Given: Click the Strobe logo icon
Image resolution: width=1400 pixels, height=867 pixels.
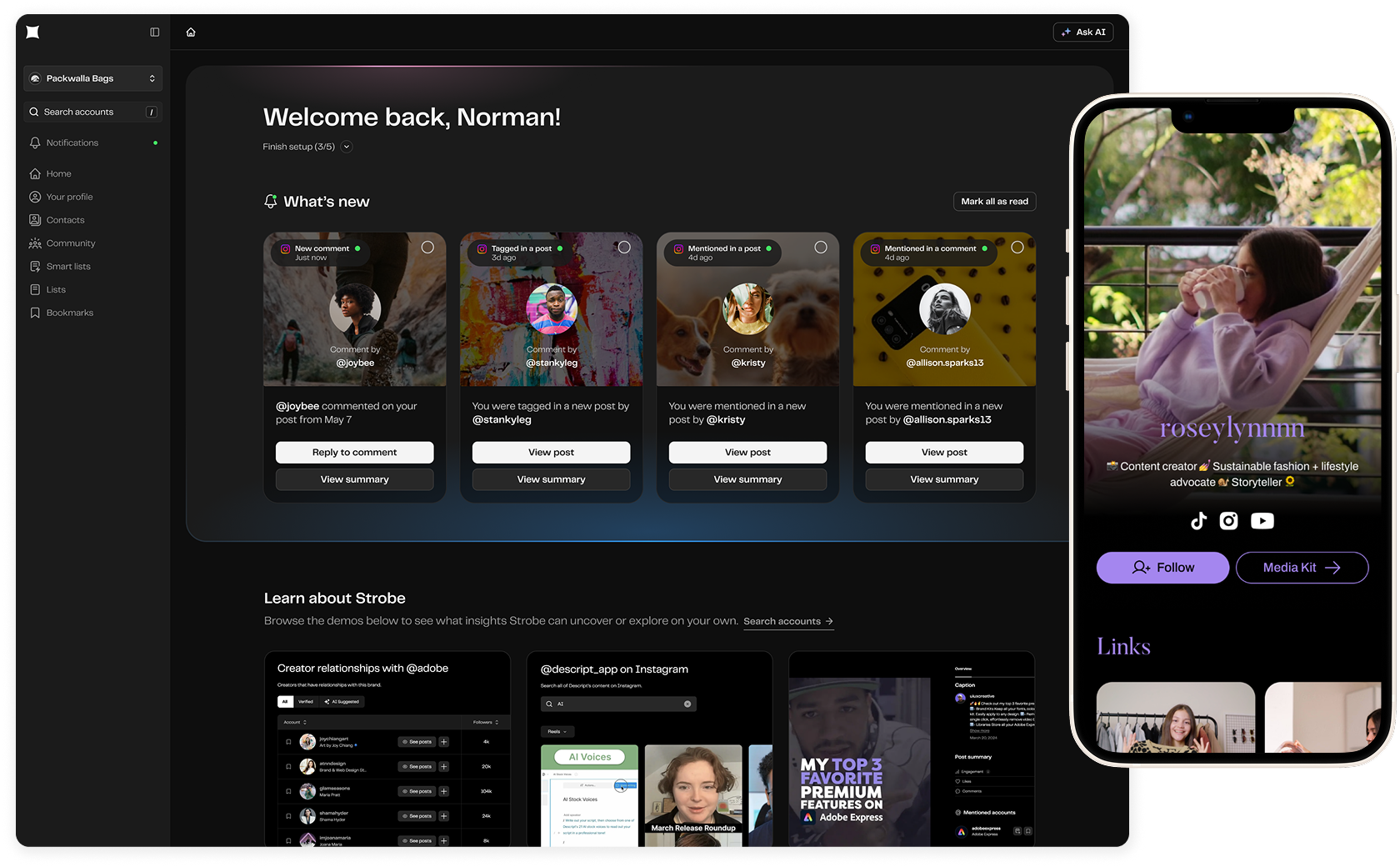Looking at the screenshot, I should [x=32, y=33].
